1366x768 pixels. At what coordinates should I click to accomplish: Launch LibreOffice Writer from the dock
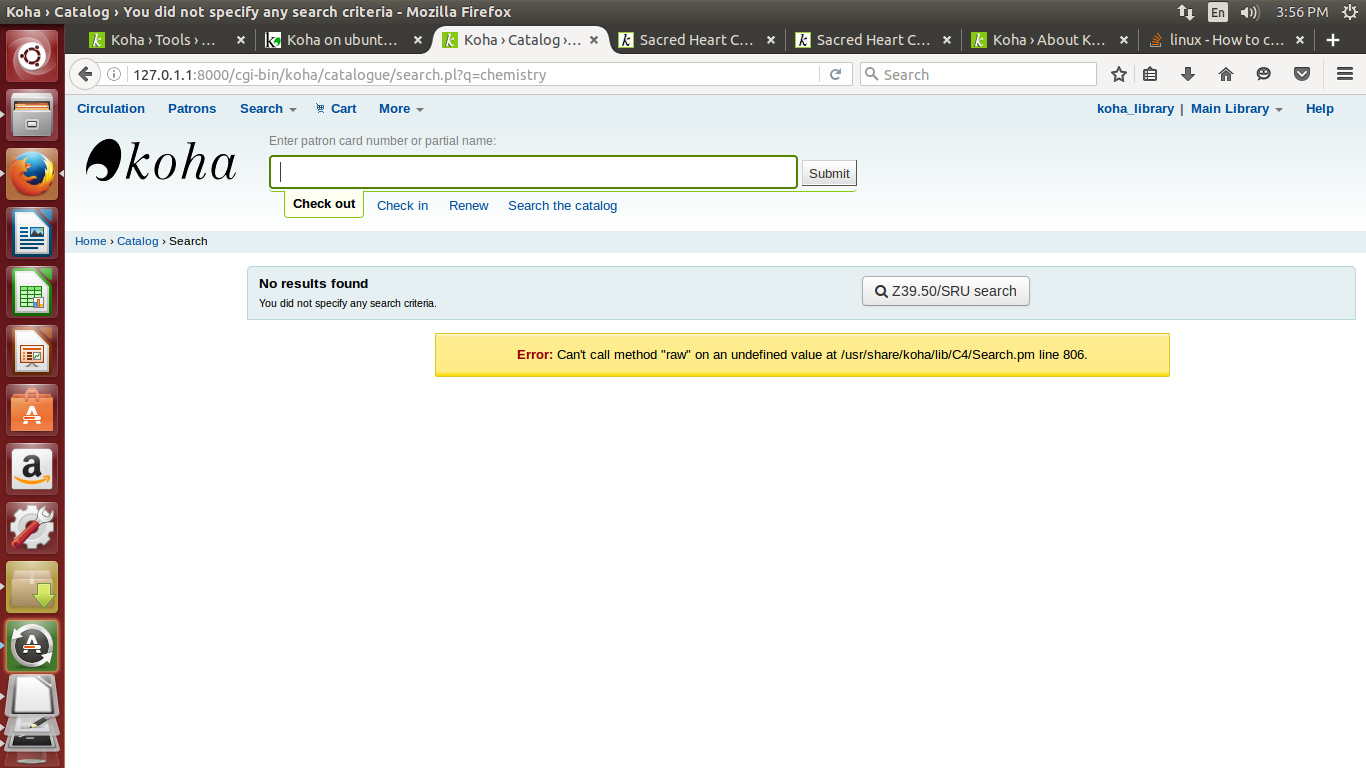pyautogui.click(x=32, y=233)
